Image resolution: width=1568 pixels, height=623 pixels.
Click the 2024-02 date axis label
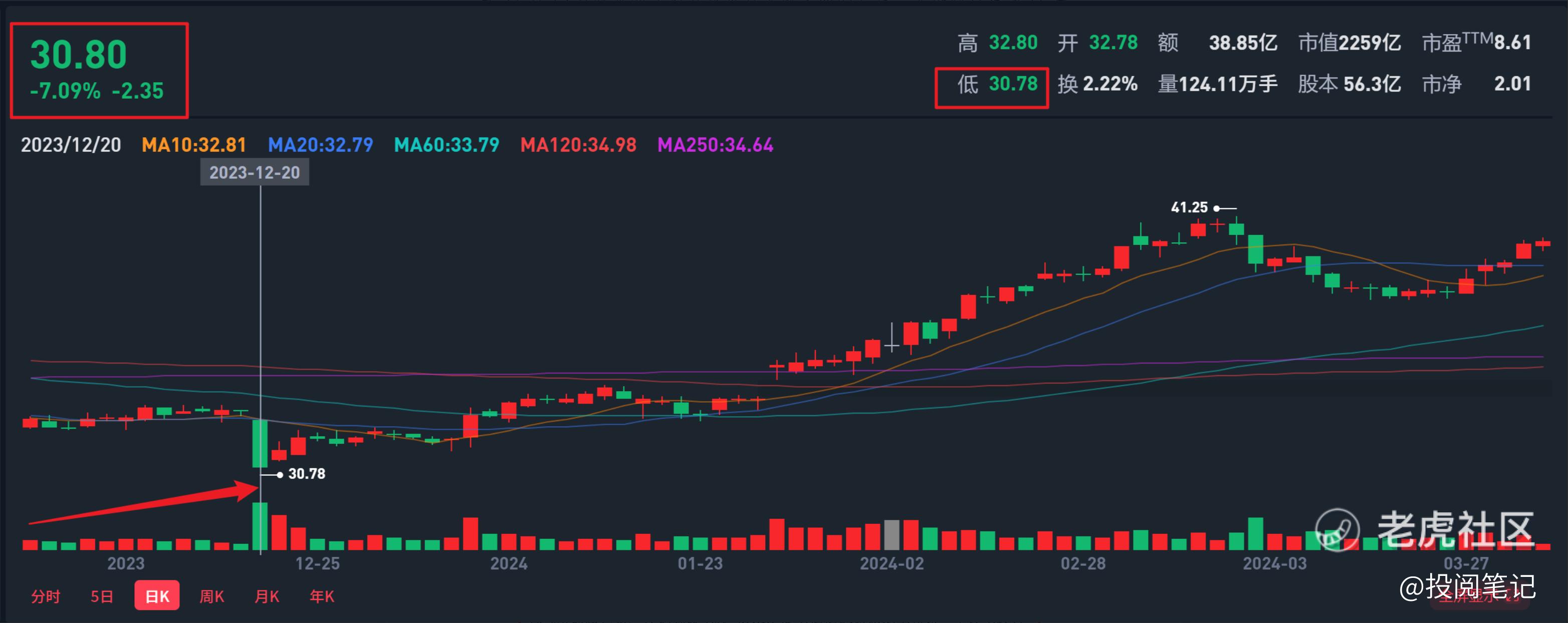click(891, 564)
